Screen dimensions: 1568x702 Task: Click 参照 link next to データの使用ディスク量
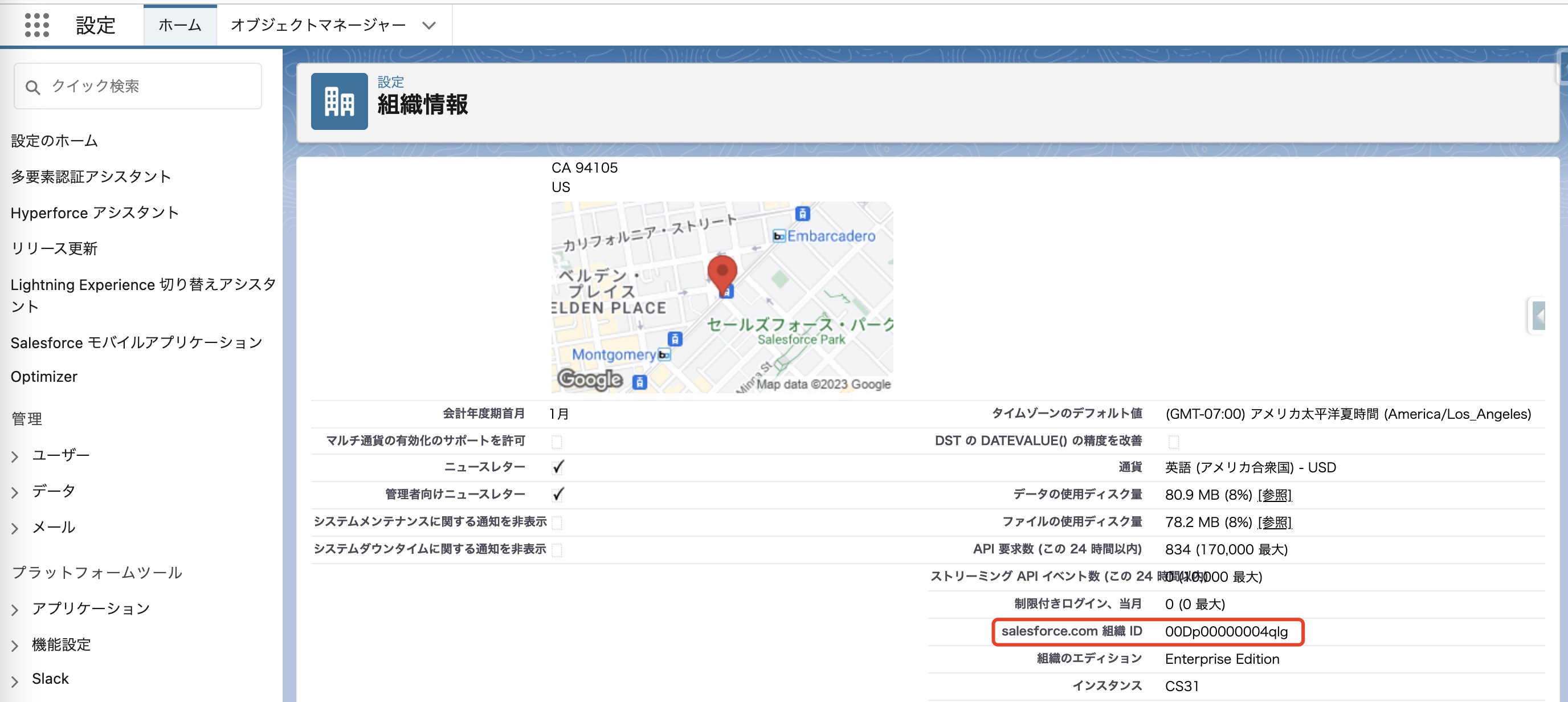point(1274,495)
